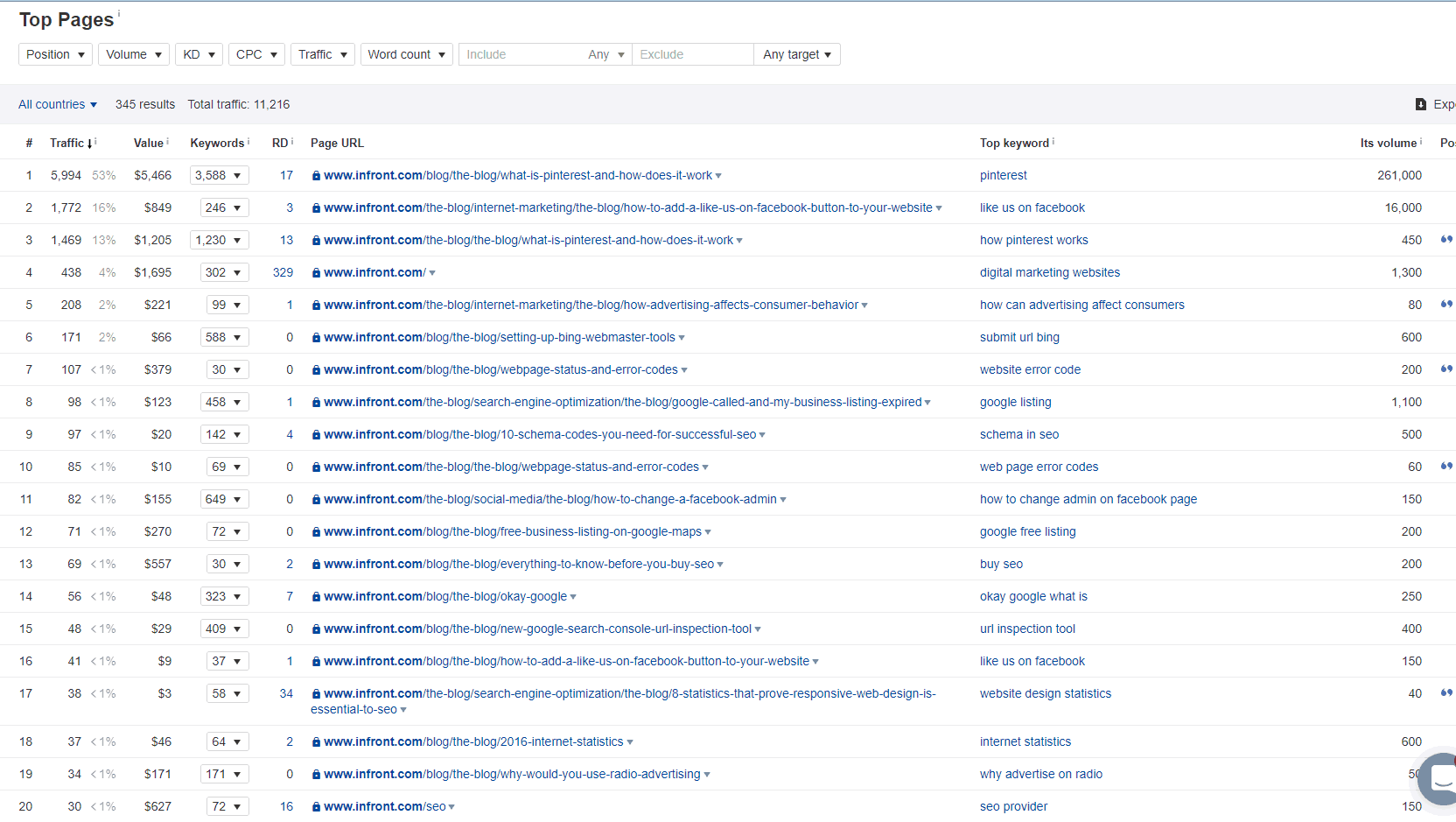Image resolution: width=1456 pixels, height=822 pixels.
Task: Expand the caret next to the what-is-pinterest page URL
Action: [718, 174]
